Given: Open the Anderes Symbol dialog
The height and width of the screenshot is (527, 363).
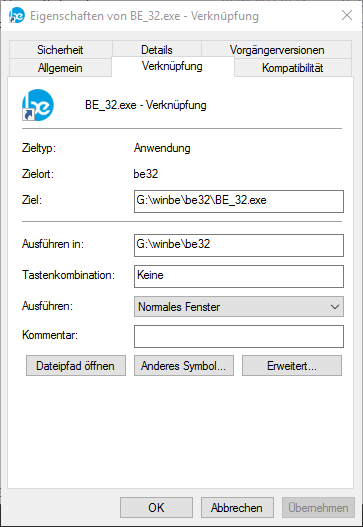Looking at the screenshot, I should (184, 366).
